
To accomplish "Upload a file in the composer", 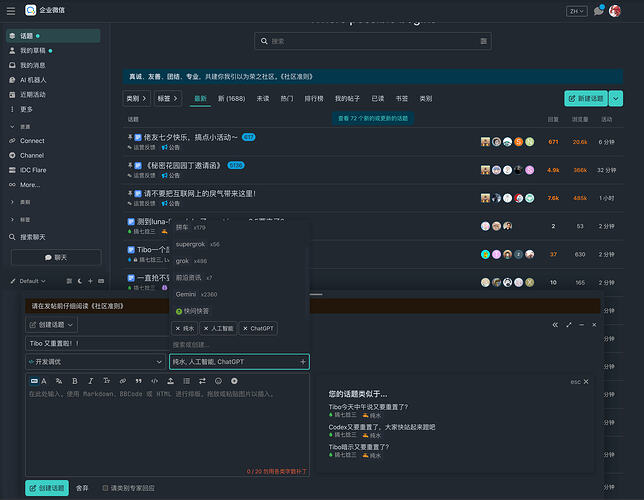I will [x=170, y=381].
